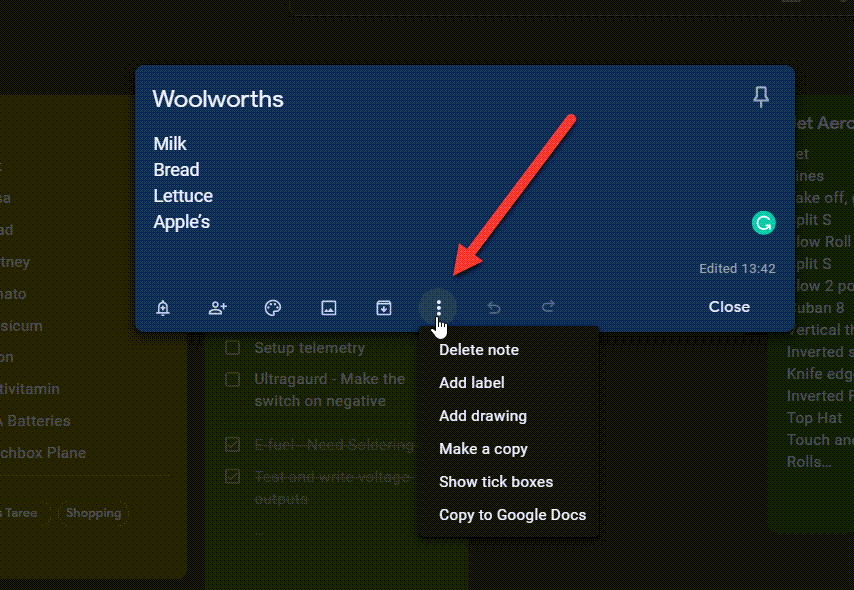Viewport: 854px width, 590px height.
Task: Open the Grammarly icon in note
Action: pos(764,223)
